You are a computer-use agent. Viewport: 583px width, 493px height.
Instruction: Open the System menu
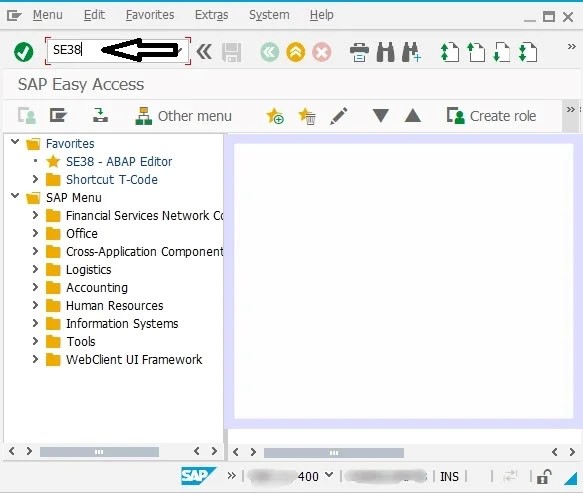click(269, 15)
